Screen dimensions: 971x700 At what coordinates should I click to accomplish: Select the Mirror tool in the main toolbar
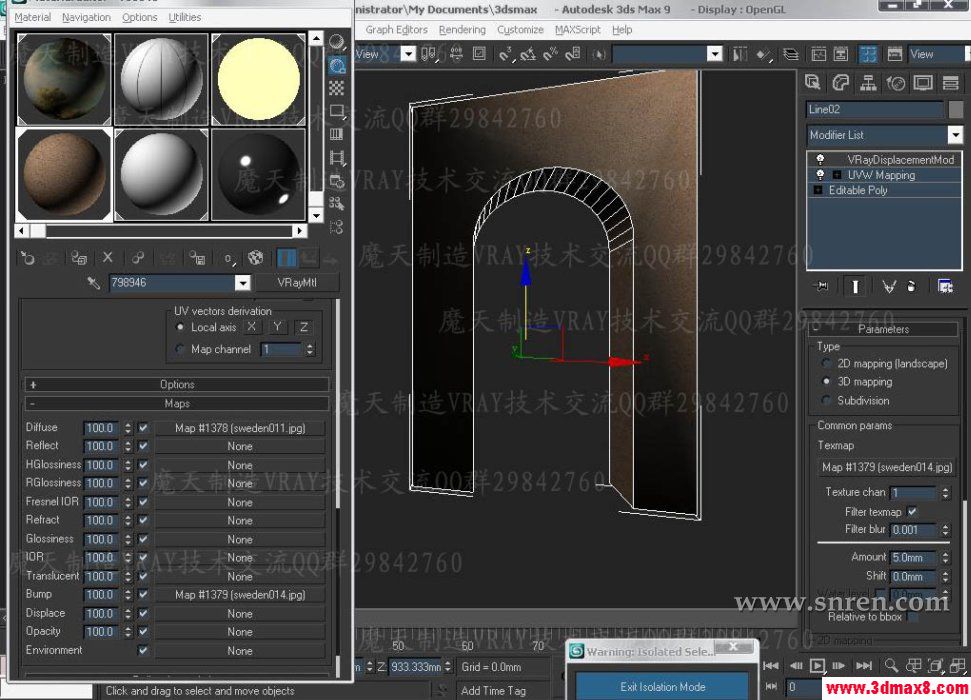tap(740, 54)
